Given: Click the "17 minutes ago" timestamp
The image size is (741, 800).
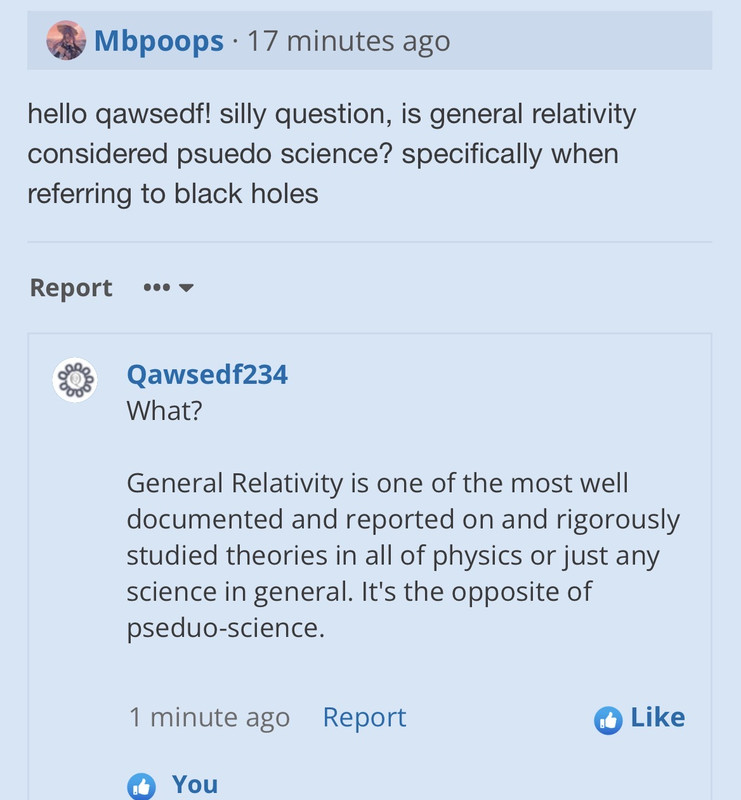Looking at the screenshot, I should pos(349,41).
